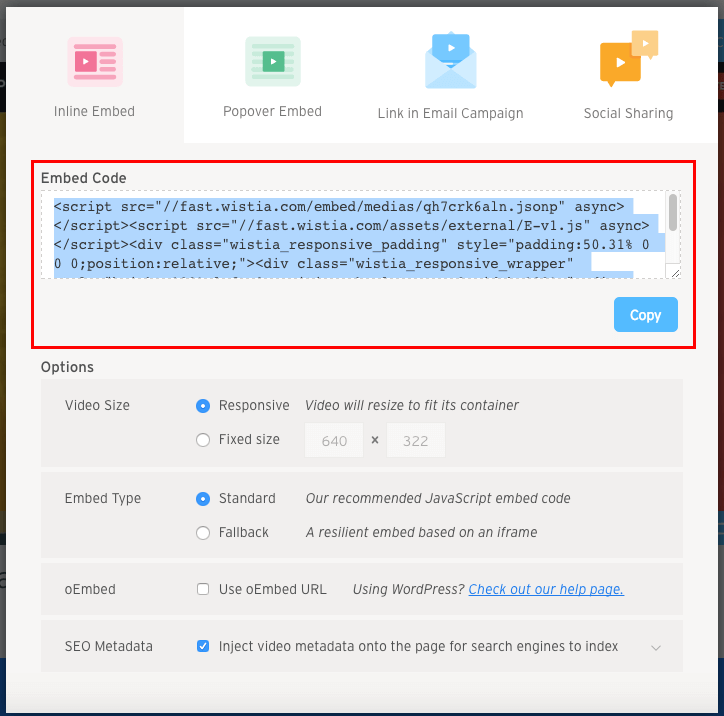This screenshot has height=716, width=724.
Task: Expand the SEO Metadata section chevron
Action: (x=656, y=648)
